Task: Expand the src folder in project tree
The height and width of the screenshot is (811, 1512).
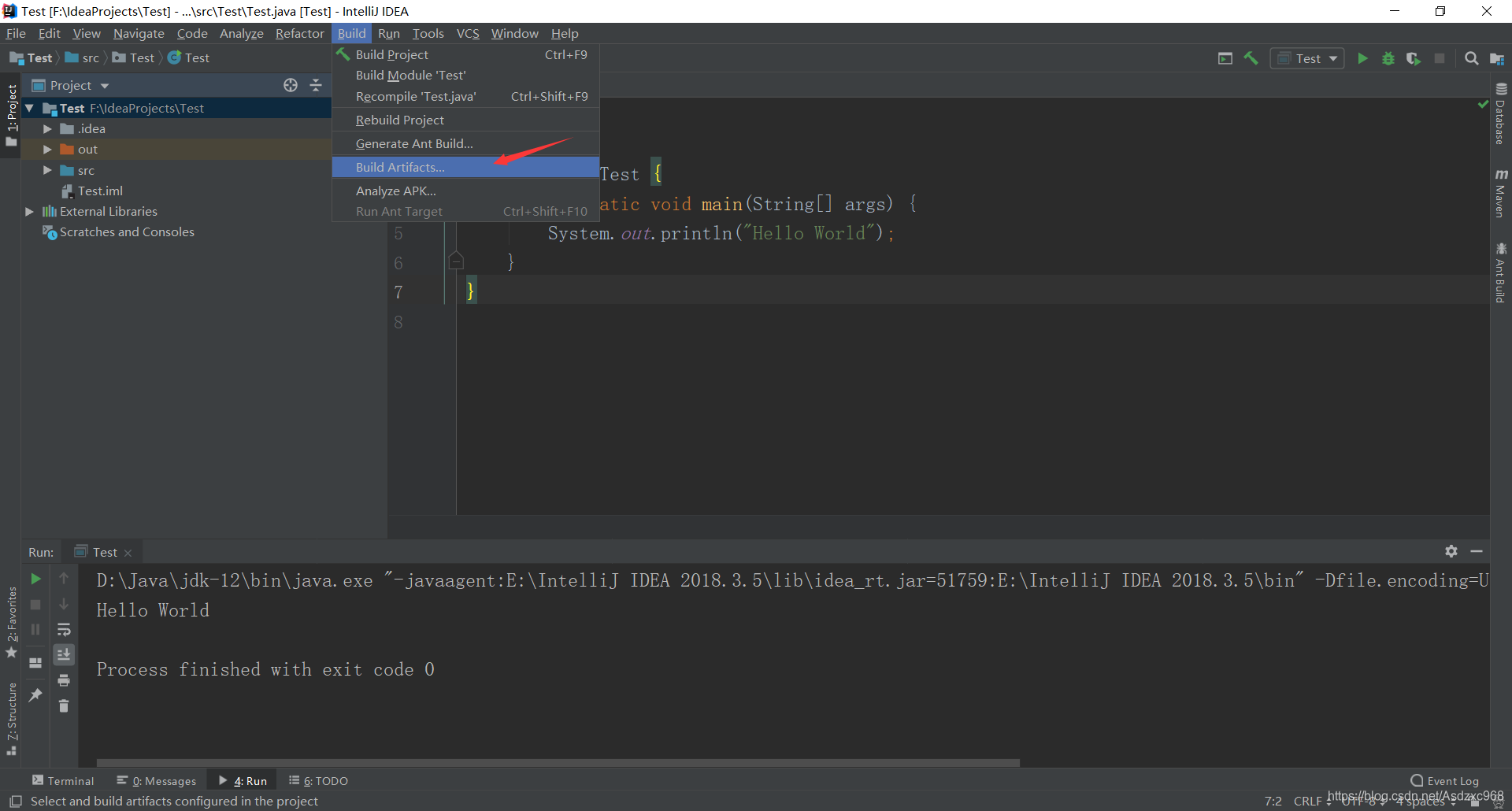Action: [x=47, y=170]
